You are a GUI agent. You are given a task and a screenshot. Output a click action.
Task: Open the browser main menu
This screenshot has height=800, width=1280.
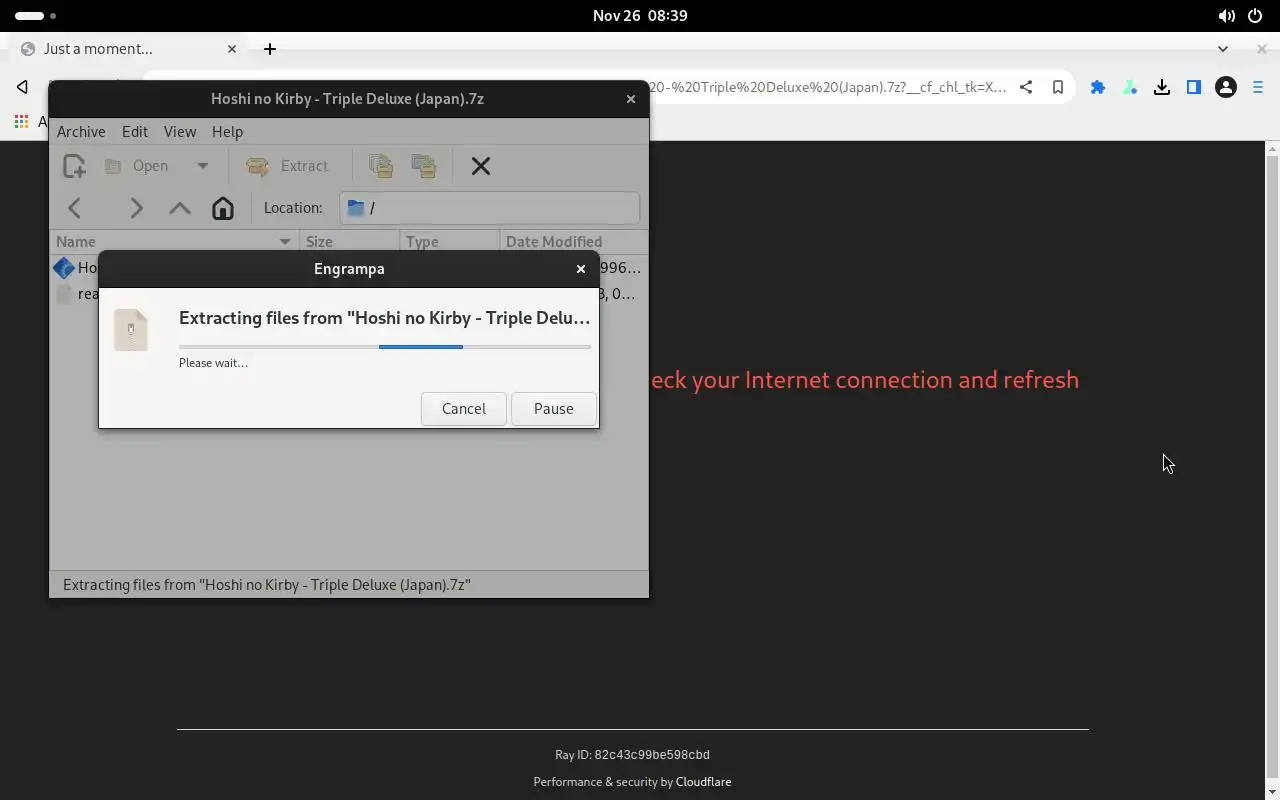[1258, 87]
